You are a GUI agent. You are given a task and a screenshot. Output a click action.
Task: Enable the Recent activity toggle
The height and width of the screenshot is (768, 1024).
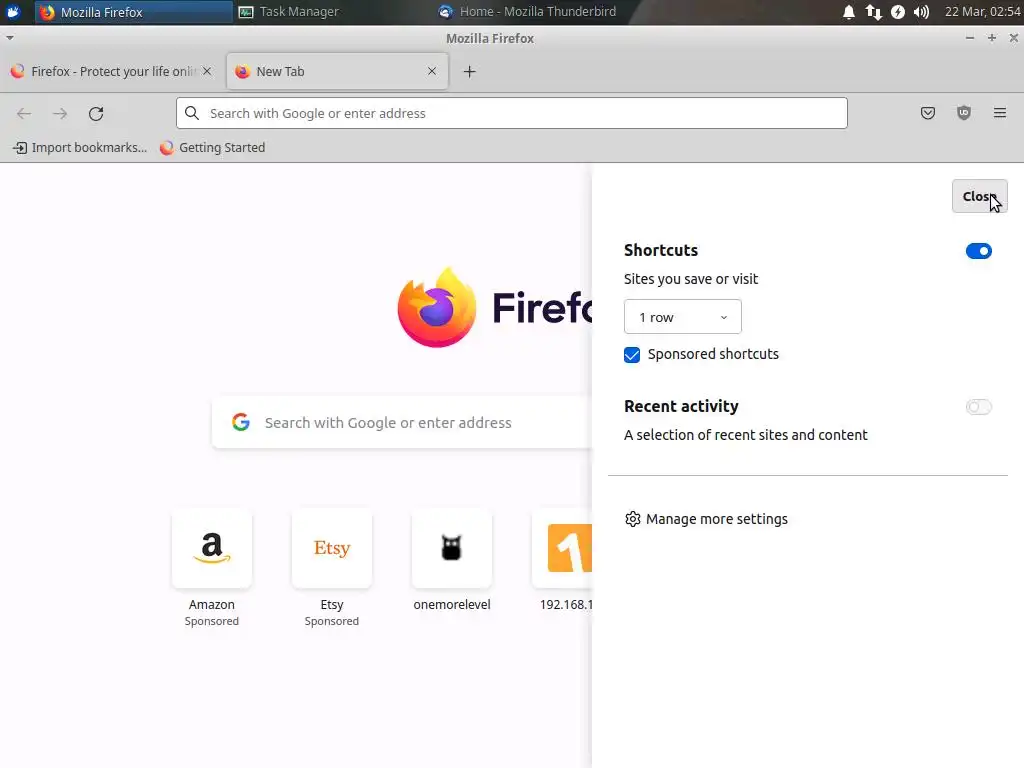[x=978, y=407]
